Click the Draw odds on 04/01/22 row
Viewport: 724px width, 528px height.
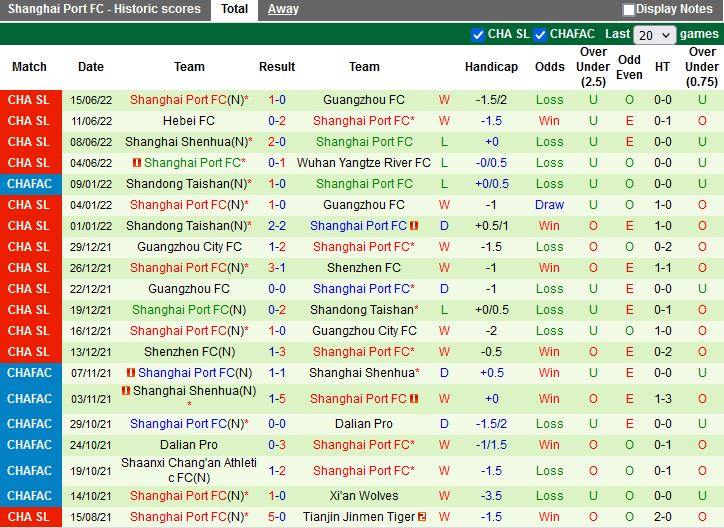(549, 205)
